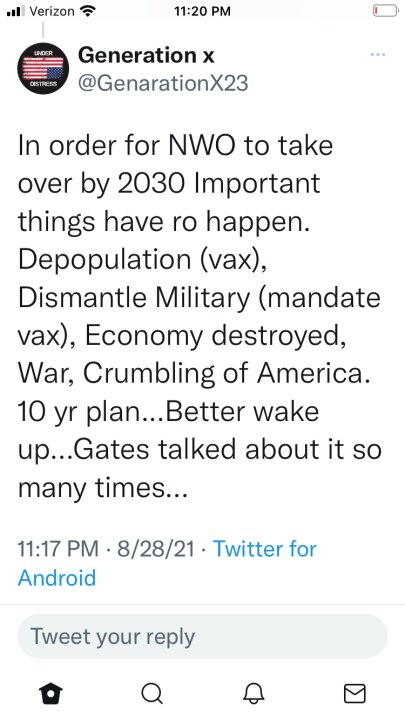
Task: Tap the tweet body text about NWO
Action: tap(200, 316)
